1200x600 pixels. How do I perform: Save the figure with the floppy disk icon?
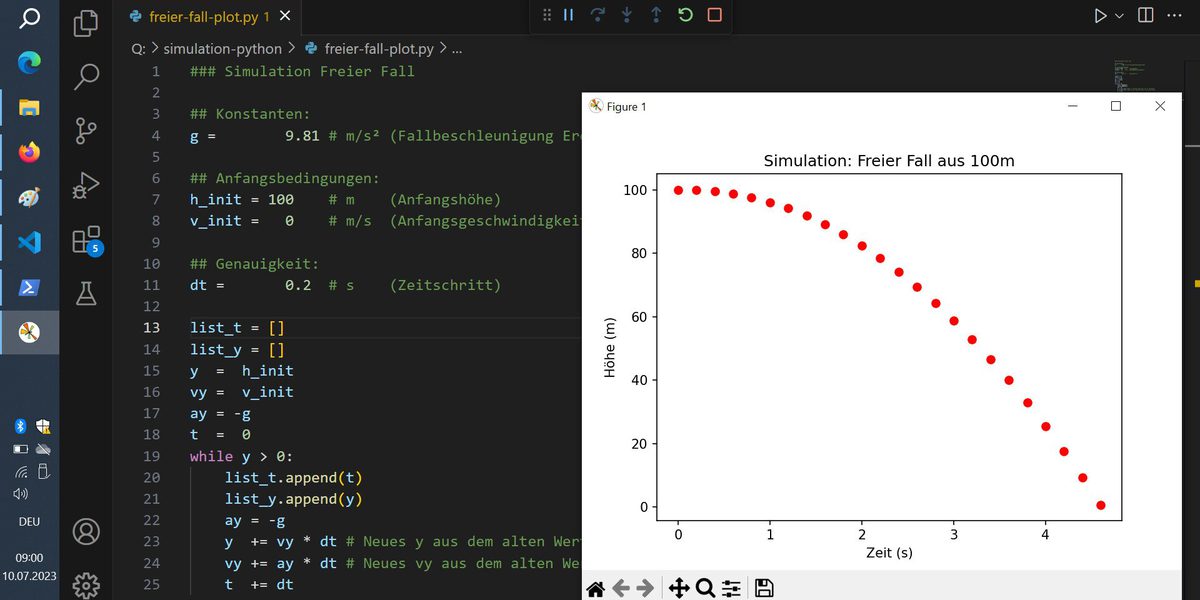(764, 588)
